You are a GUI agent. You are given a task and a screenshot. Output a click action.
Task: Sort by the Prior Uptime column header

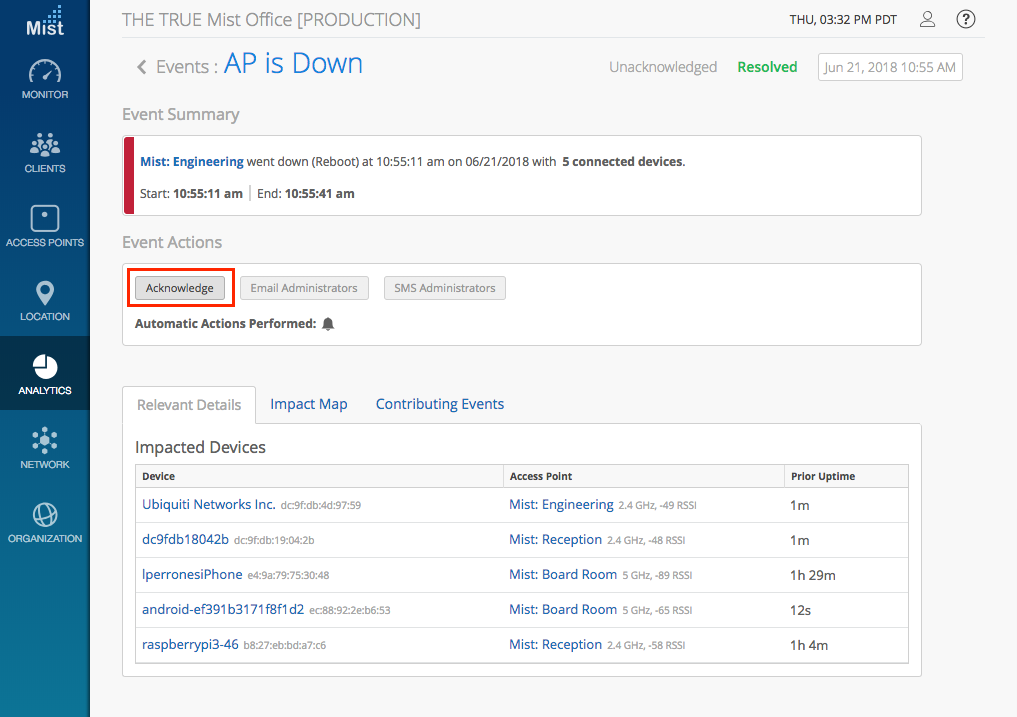(x=823, y=476)
